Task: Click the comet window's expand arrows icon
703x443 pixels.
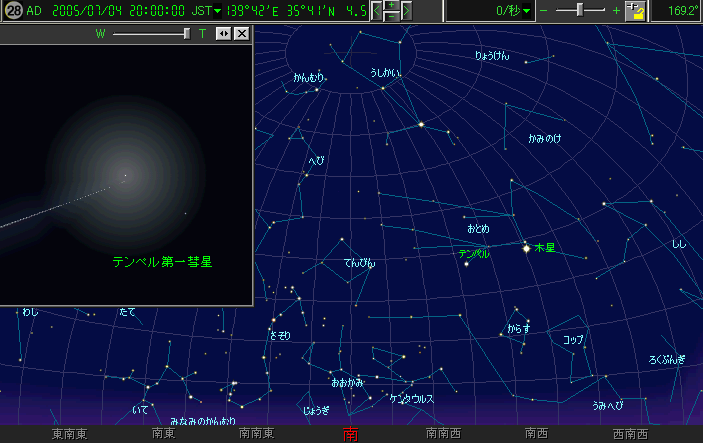Action: coord(223,33)
